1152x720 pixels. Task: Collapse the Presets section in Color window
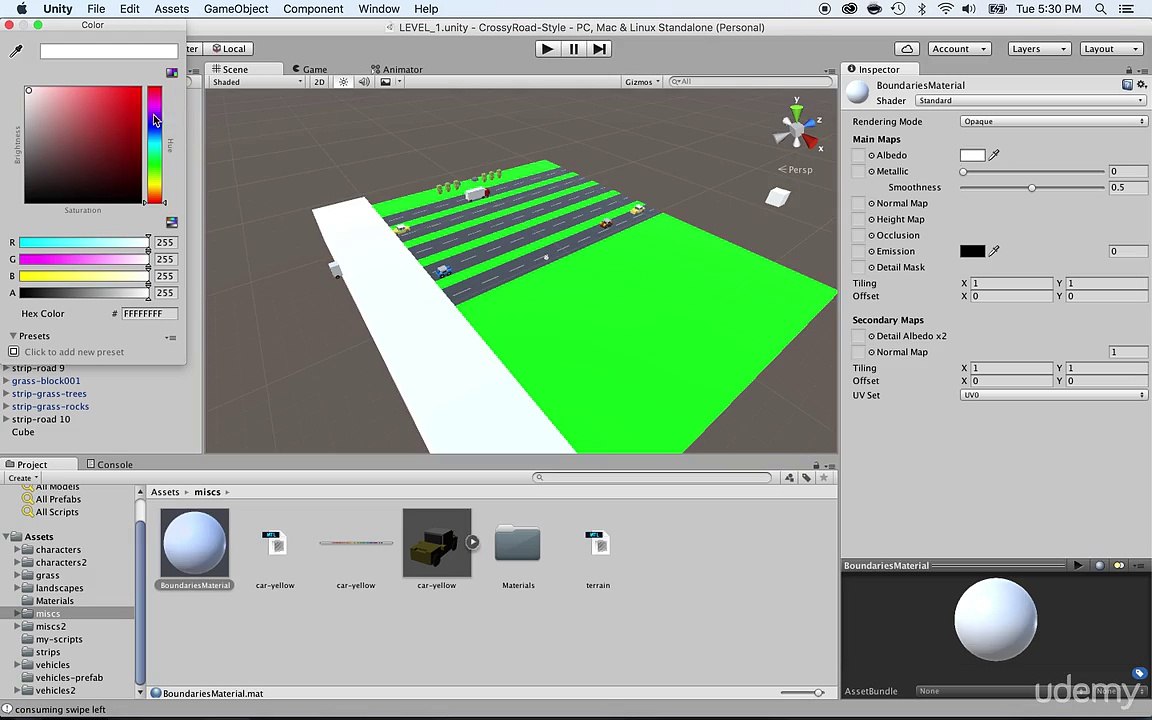coord(12,336)
